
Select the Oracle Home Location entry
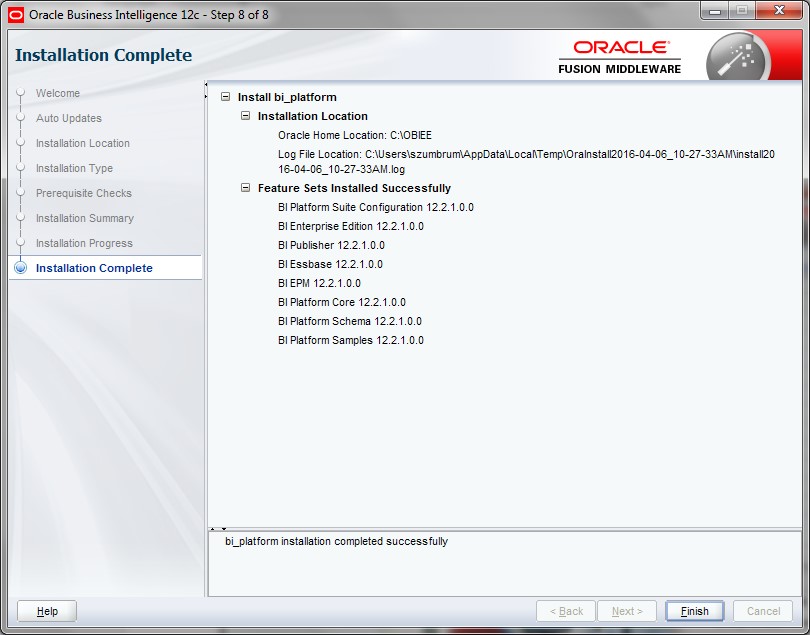coord(355,135)
